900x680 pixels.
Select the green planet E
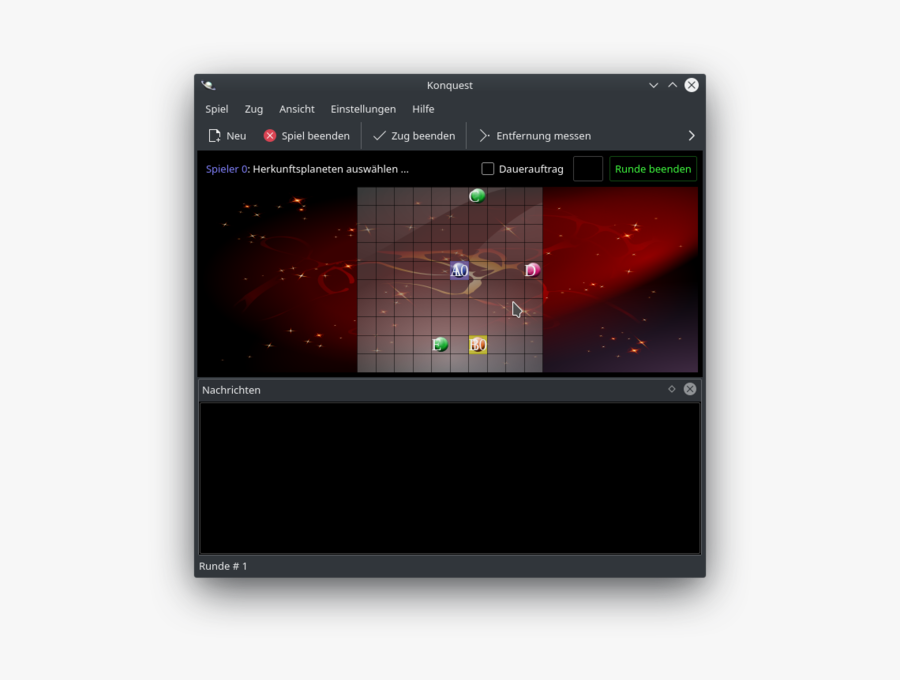click(x=440, y=345)
